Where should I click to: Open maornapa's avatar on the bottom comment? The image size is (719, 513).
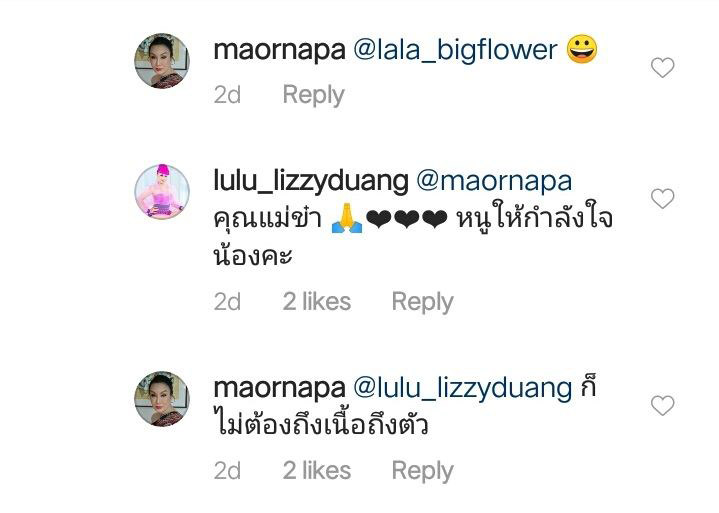(x=162, y=399)
